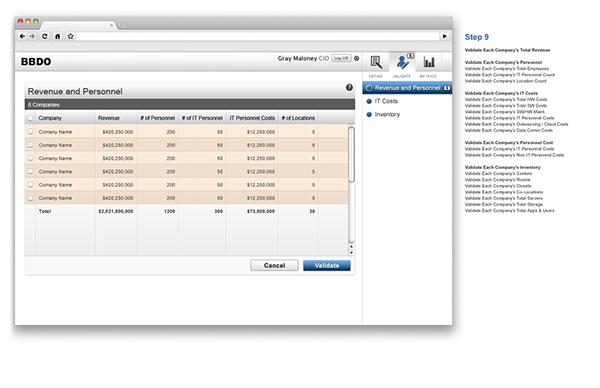600x388 pixels.
Task: Check the sixth Comany Name row checkbox
Action: click(x=30, y=198)
